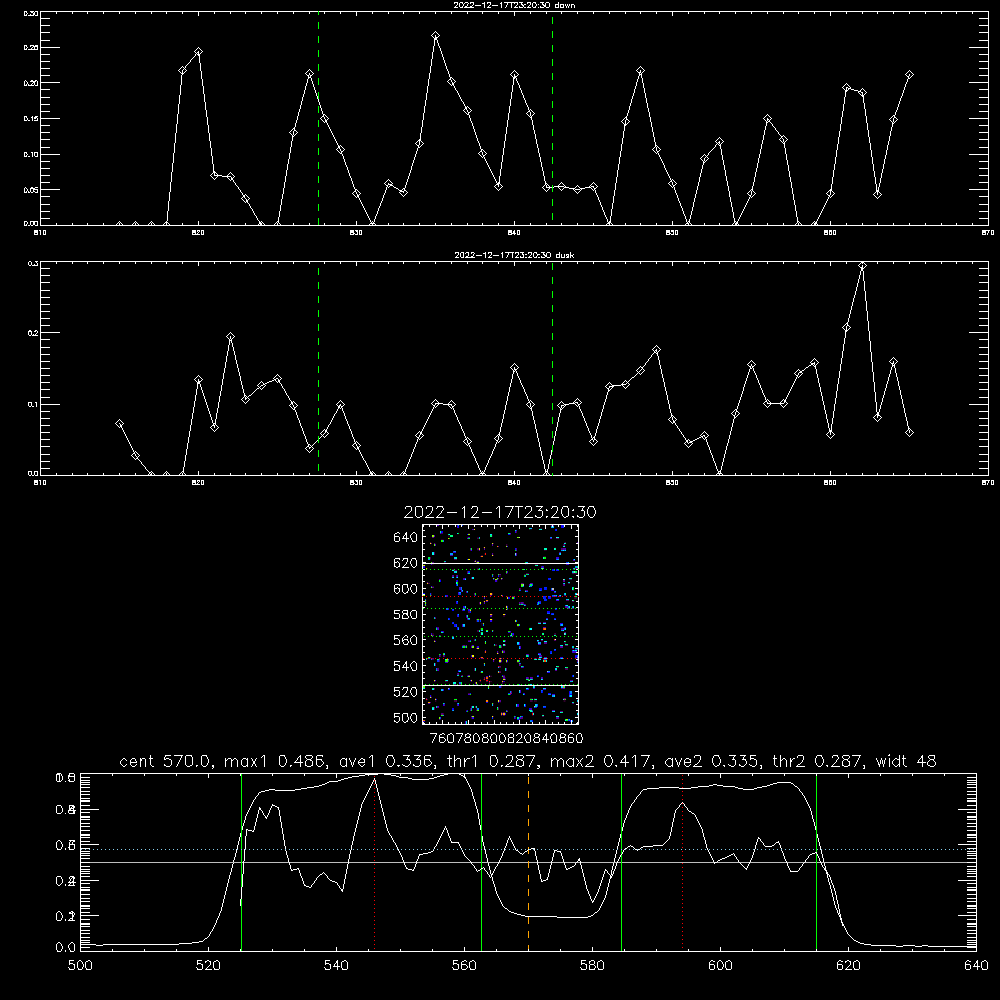Click the "2022-12-17T23:20:30 dusk" plot title
Screen dimensions: 1000x1000
[x=514, y=255]
